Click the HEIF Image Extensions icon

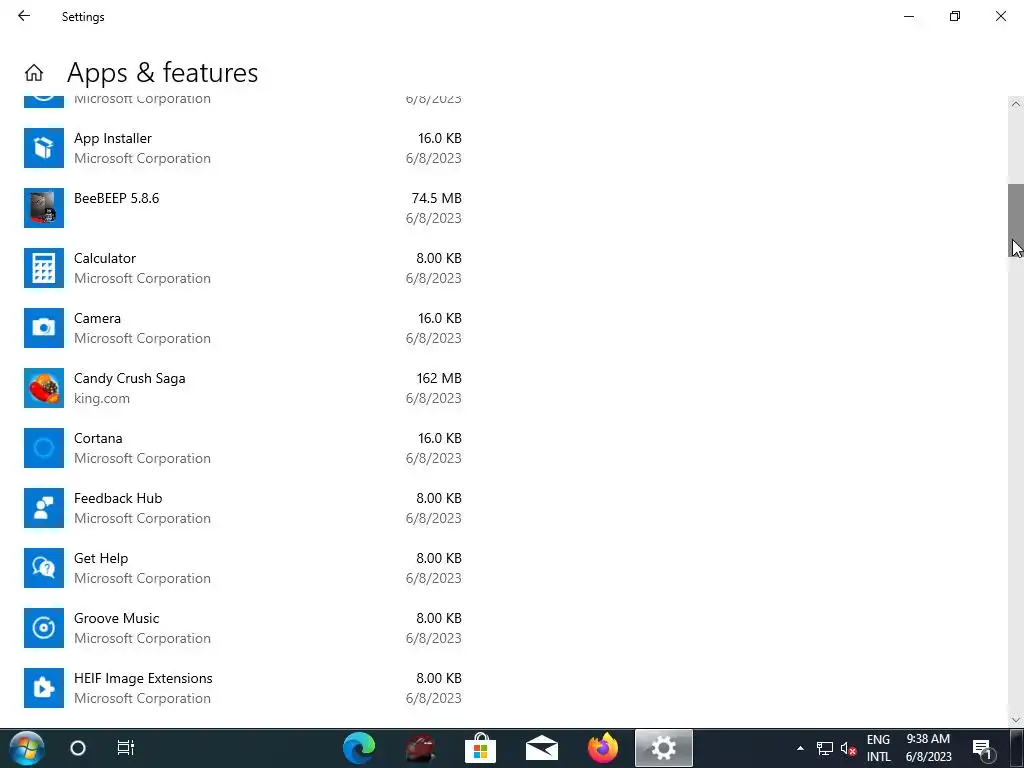tap(44, 688)
